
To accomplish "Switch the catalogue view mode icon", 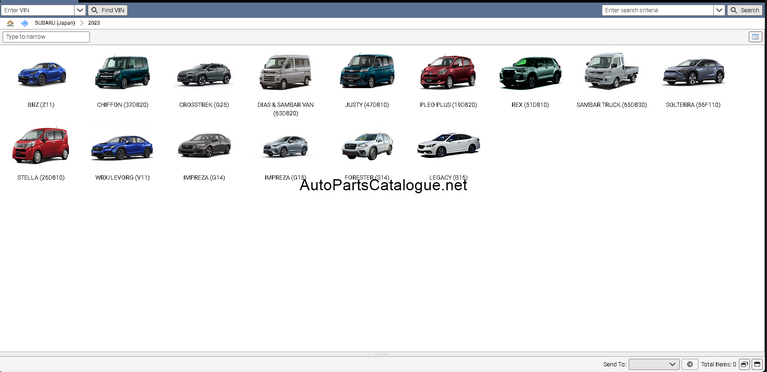I will click(x=755, y=37).
